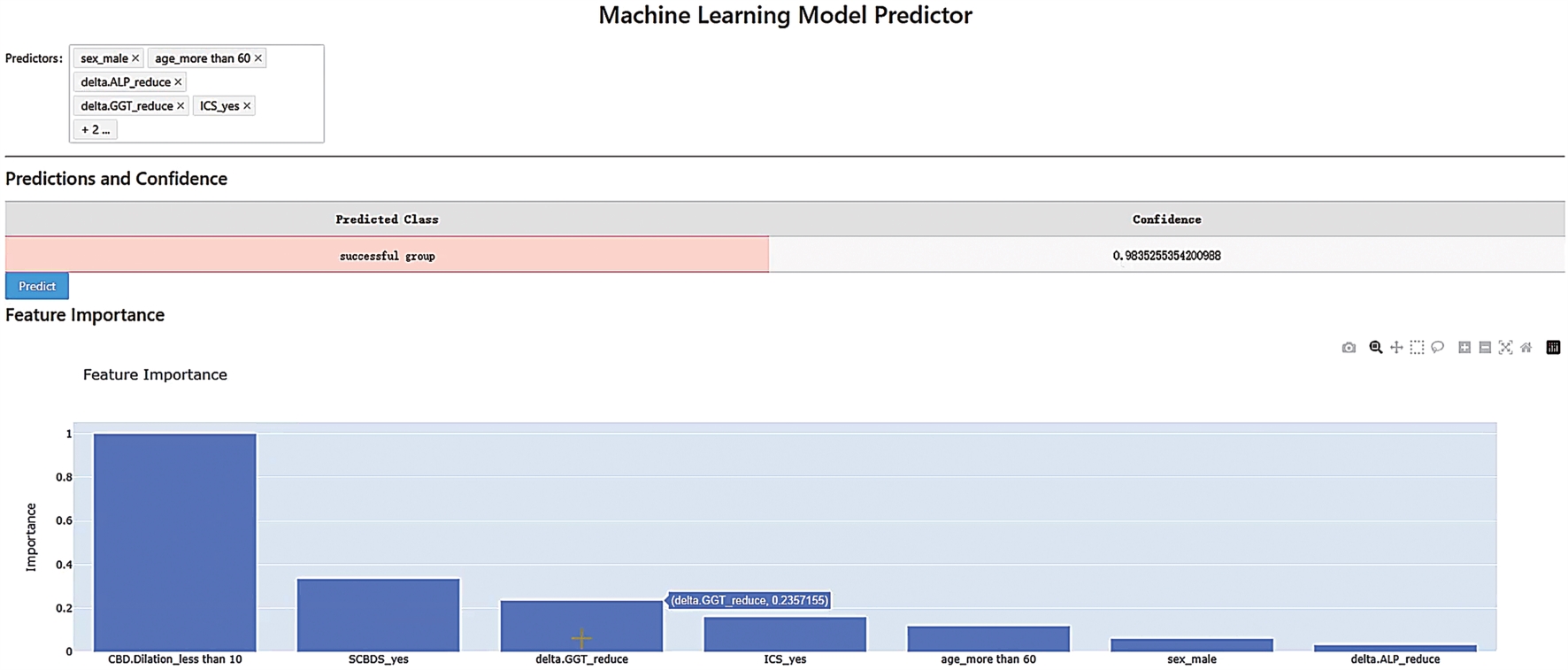This screenshot has width=1568, height=670.
Task: Delete delta.ALP_reduce from predictors
Action: (x=178, y=82)
